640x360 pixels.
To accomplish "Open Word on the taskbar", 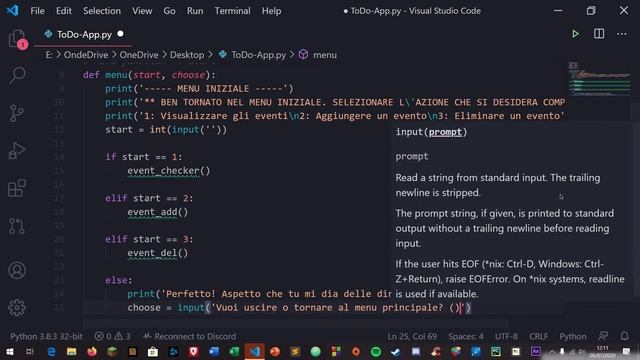I will pyautogui.click(x=214, y=351).
